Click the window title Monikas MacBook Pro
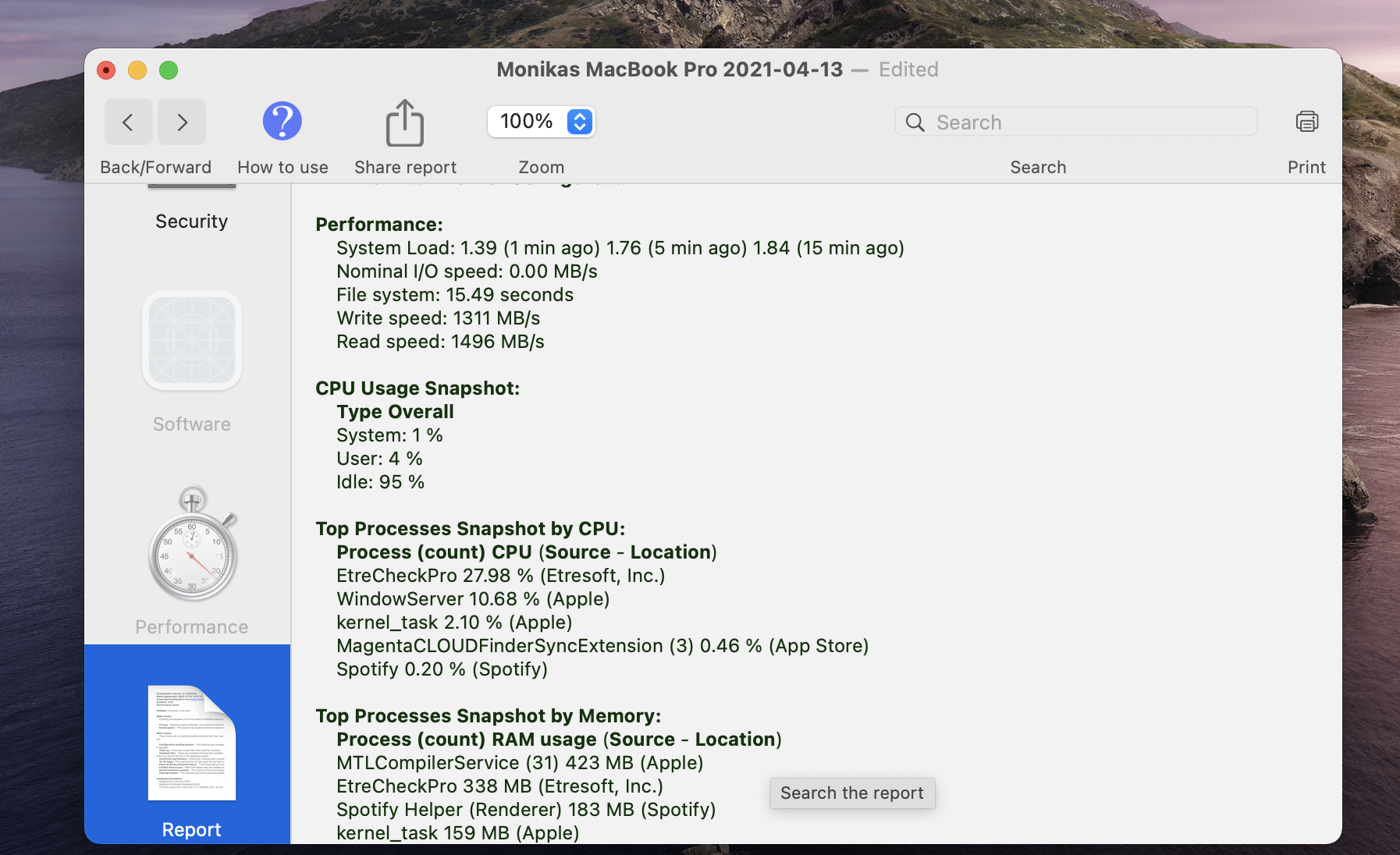This screenshot has height=855, width=1400. point(669,69)
